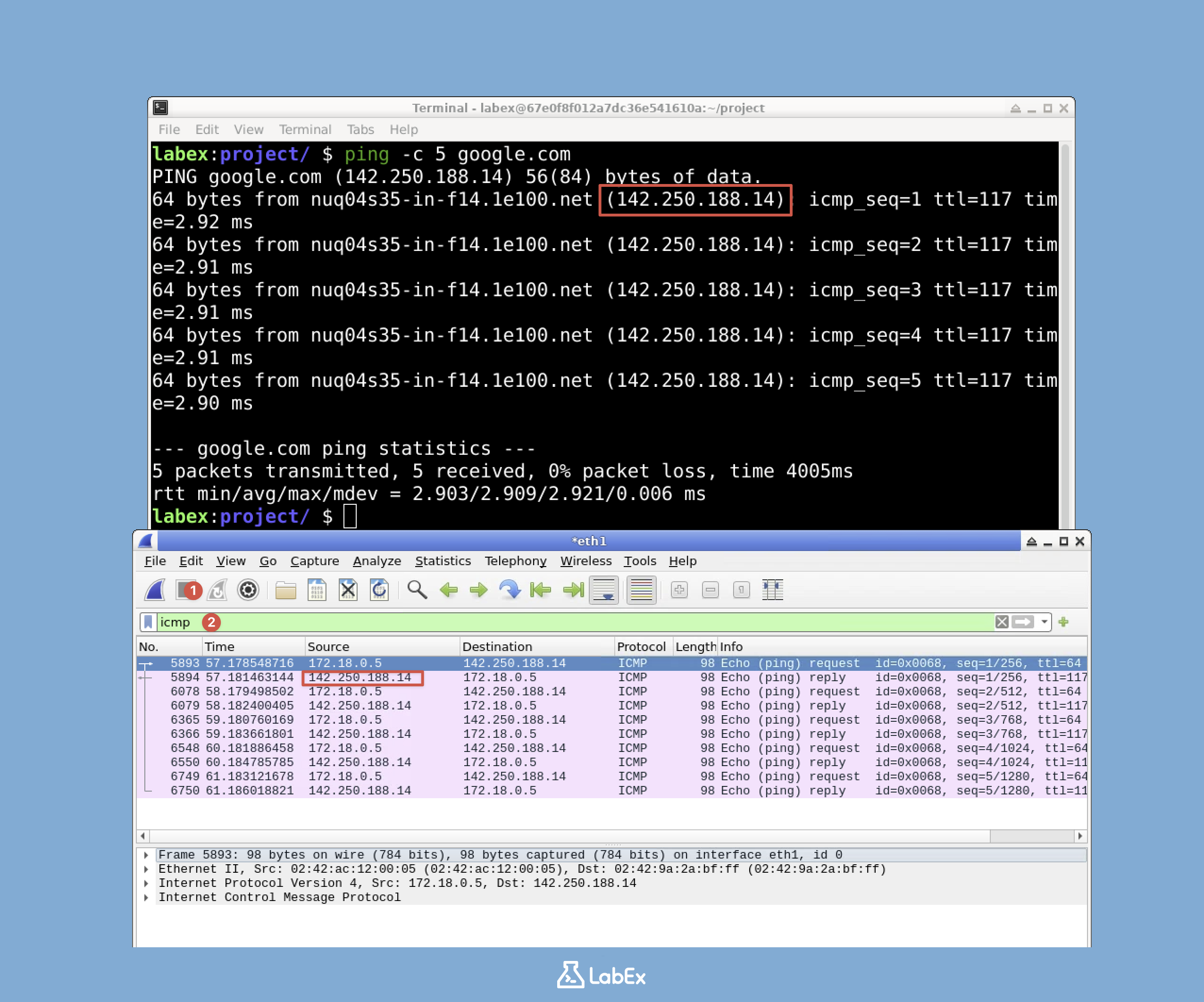Expand the Ethernet II details
Viewport: 1204px width, 1002px height.
(146, 869)
